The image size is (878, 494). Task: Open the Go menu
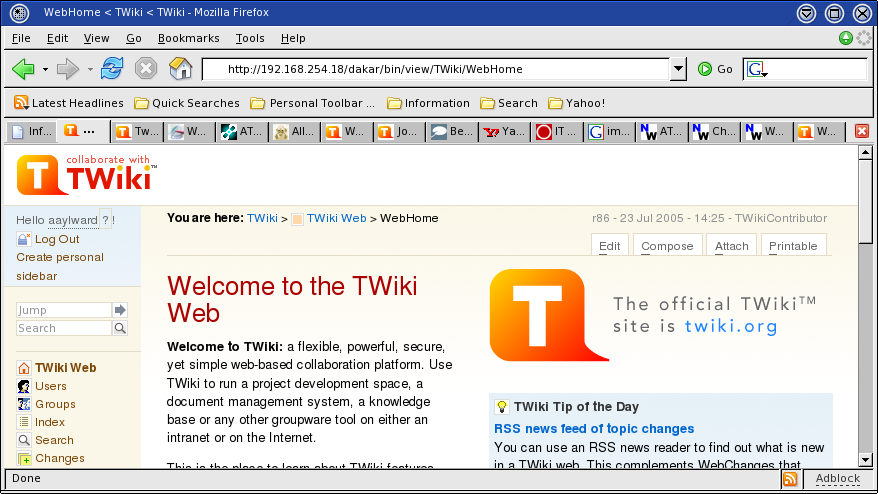point(133,38)
